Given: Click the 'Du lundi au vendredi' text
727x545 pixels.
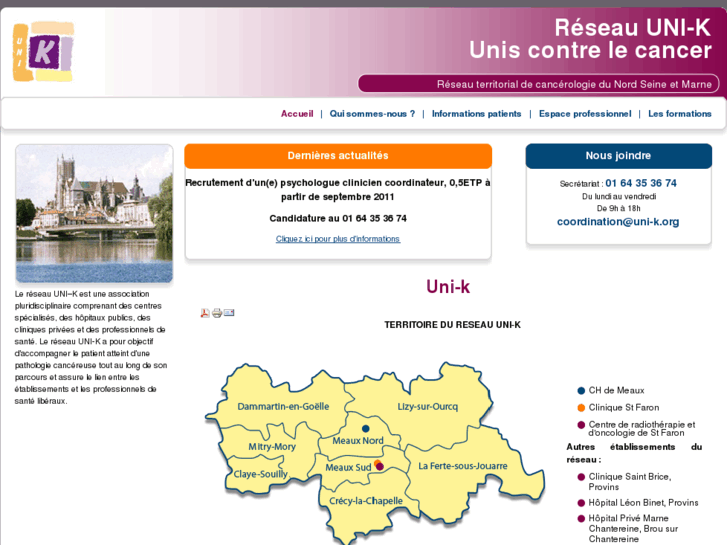Looking at the screenshot, I should point(619,197).
